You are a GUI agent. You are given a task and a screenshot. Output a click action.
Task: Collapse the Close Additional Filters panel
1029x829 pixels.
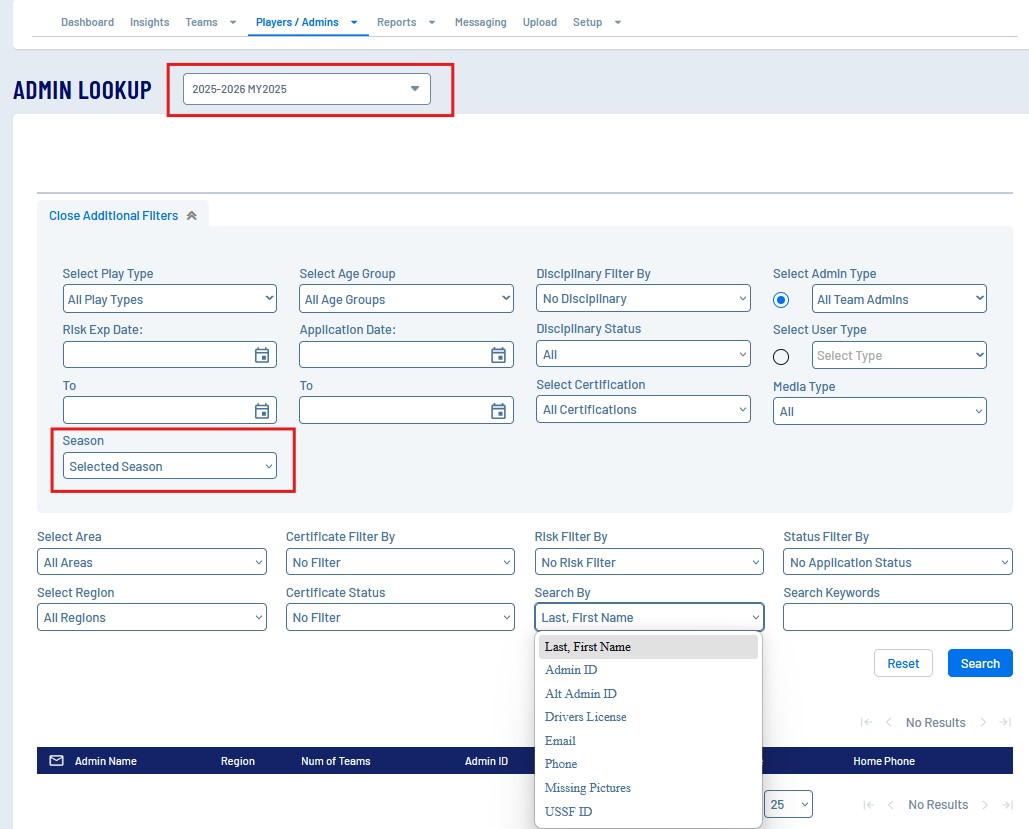122,216
